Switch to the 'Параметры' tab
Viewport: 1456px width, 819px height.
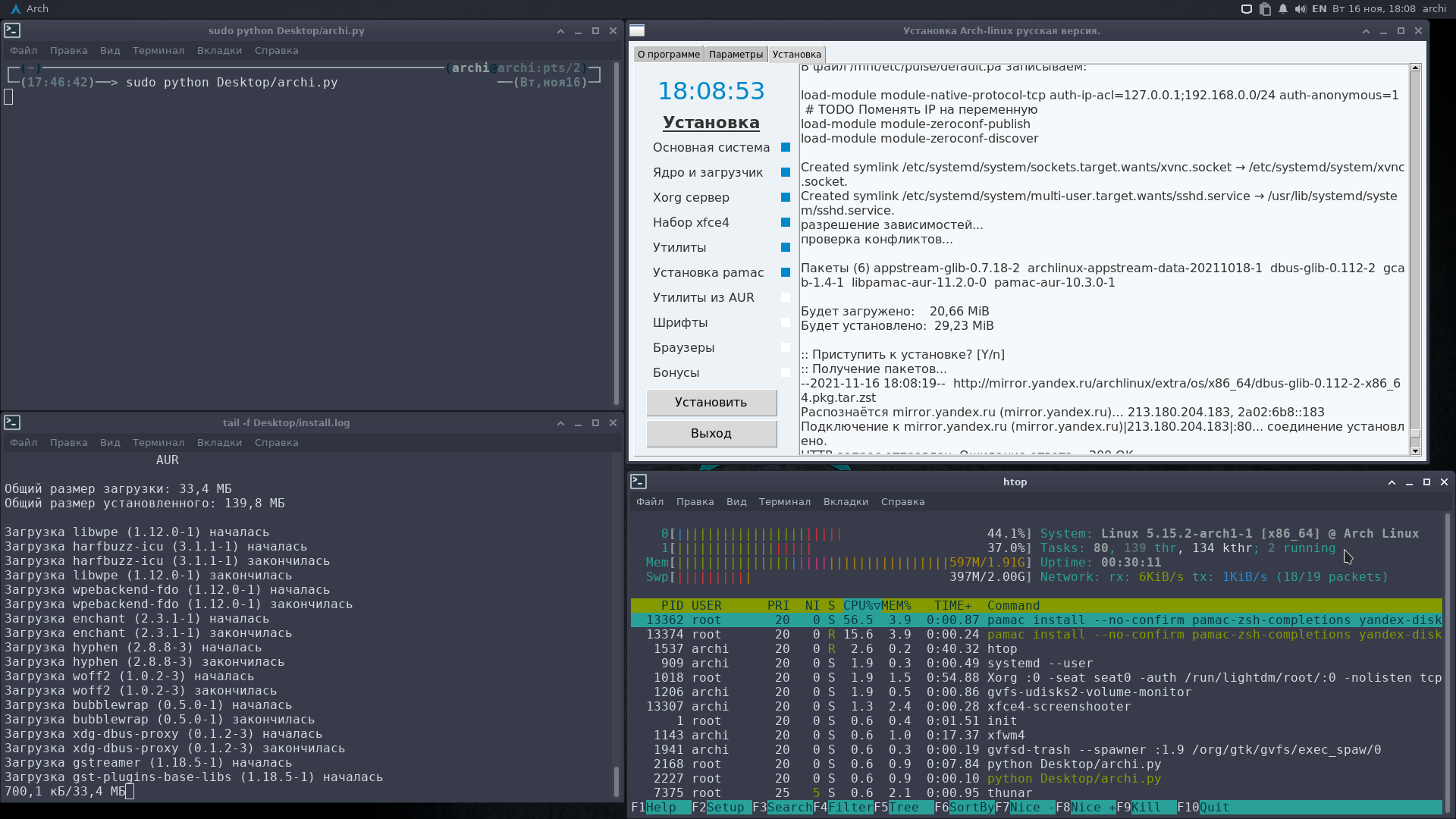pyautogui.click(x=736, y=55)
